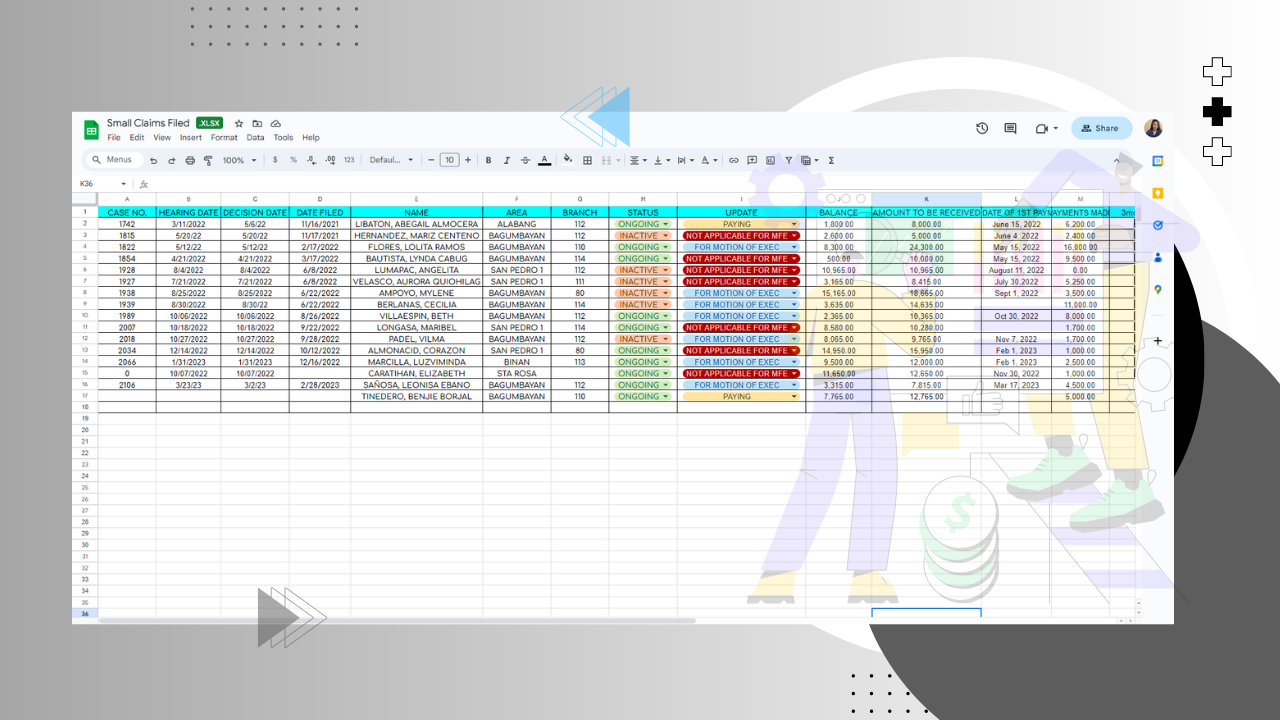
Task: Open version history clock icon
Action: coord(982,128)
